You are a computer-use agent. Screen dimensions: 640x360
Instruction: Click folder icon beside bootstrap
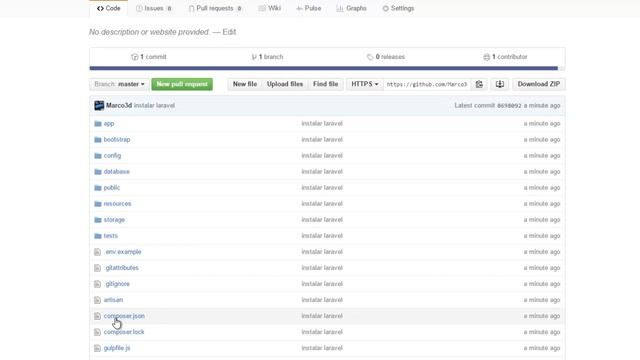(98, 140)
